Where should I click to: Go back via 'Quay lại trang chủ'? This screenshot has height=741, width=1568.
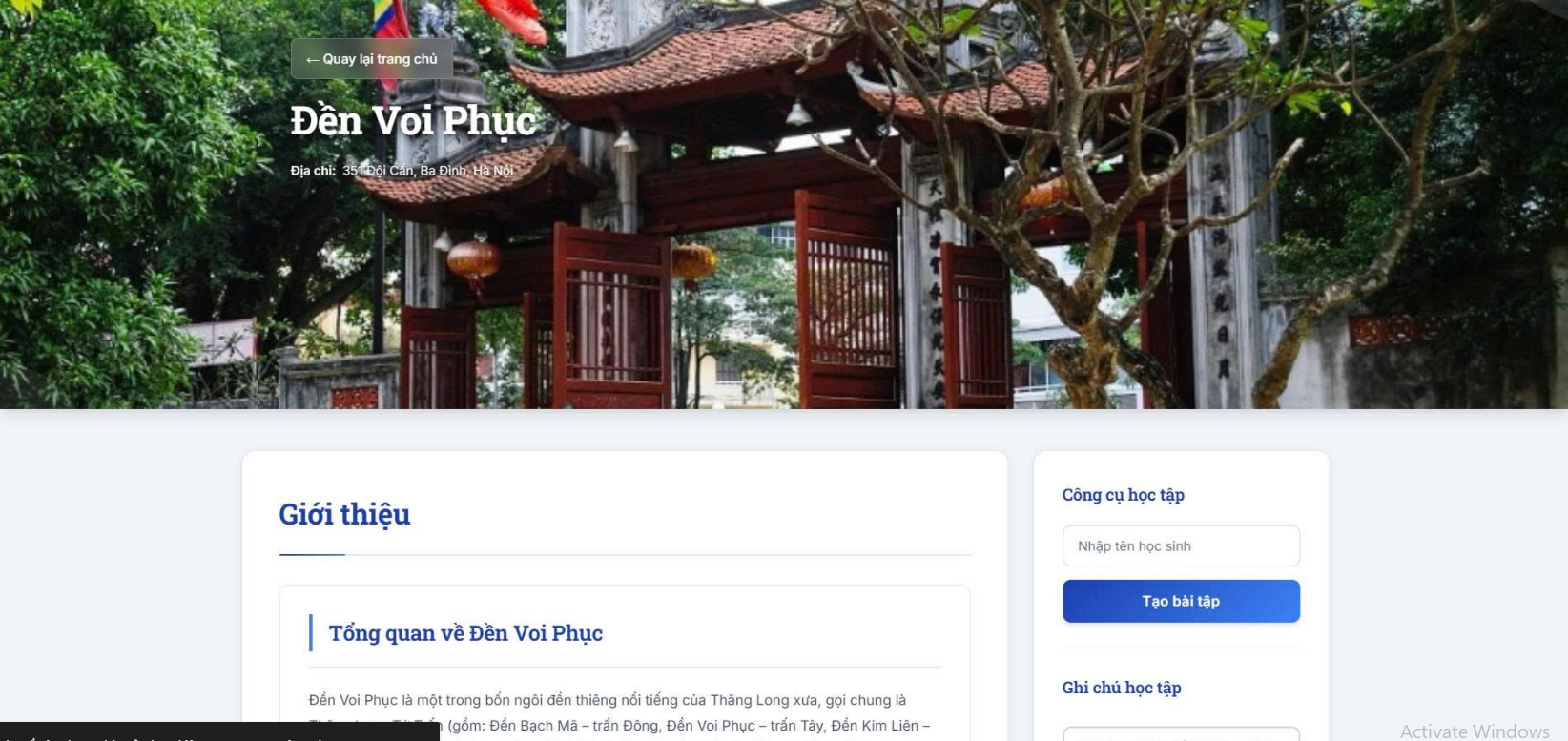click(372, 59)
